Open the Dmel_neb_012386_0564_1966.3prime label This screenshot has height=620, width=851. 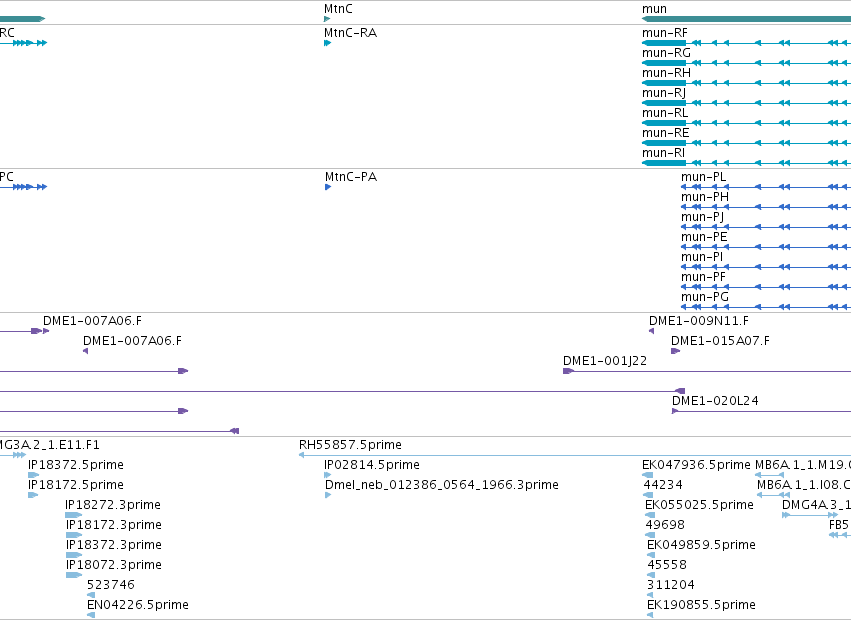(442, 485)
